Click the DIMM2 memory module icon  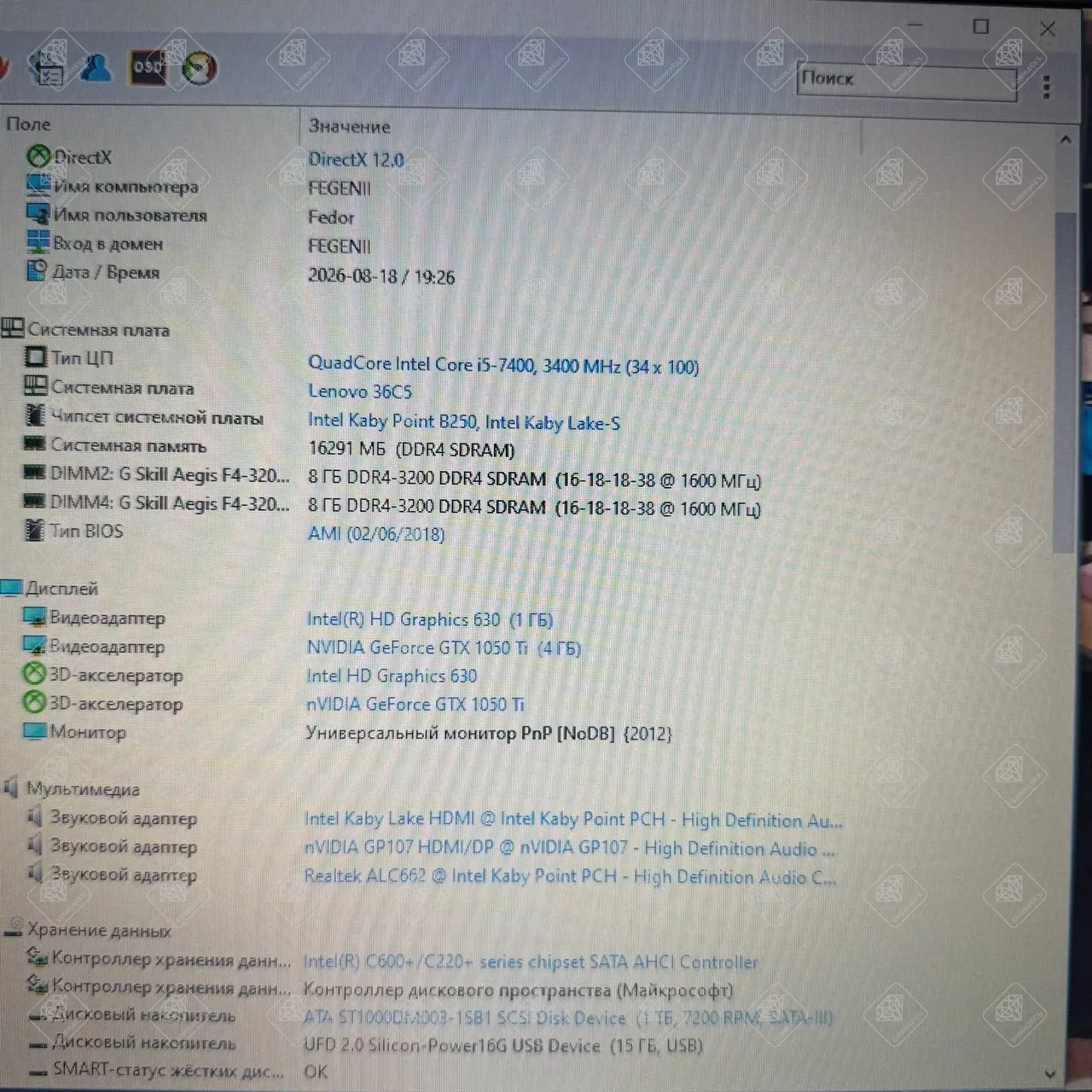coord(34,472)
